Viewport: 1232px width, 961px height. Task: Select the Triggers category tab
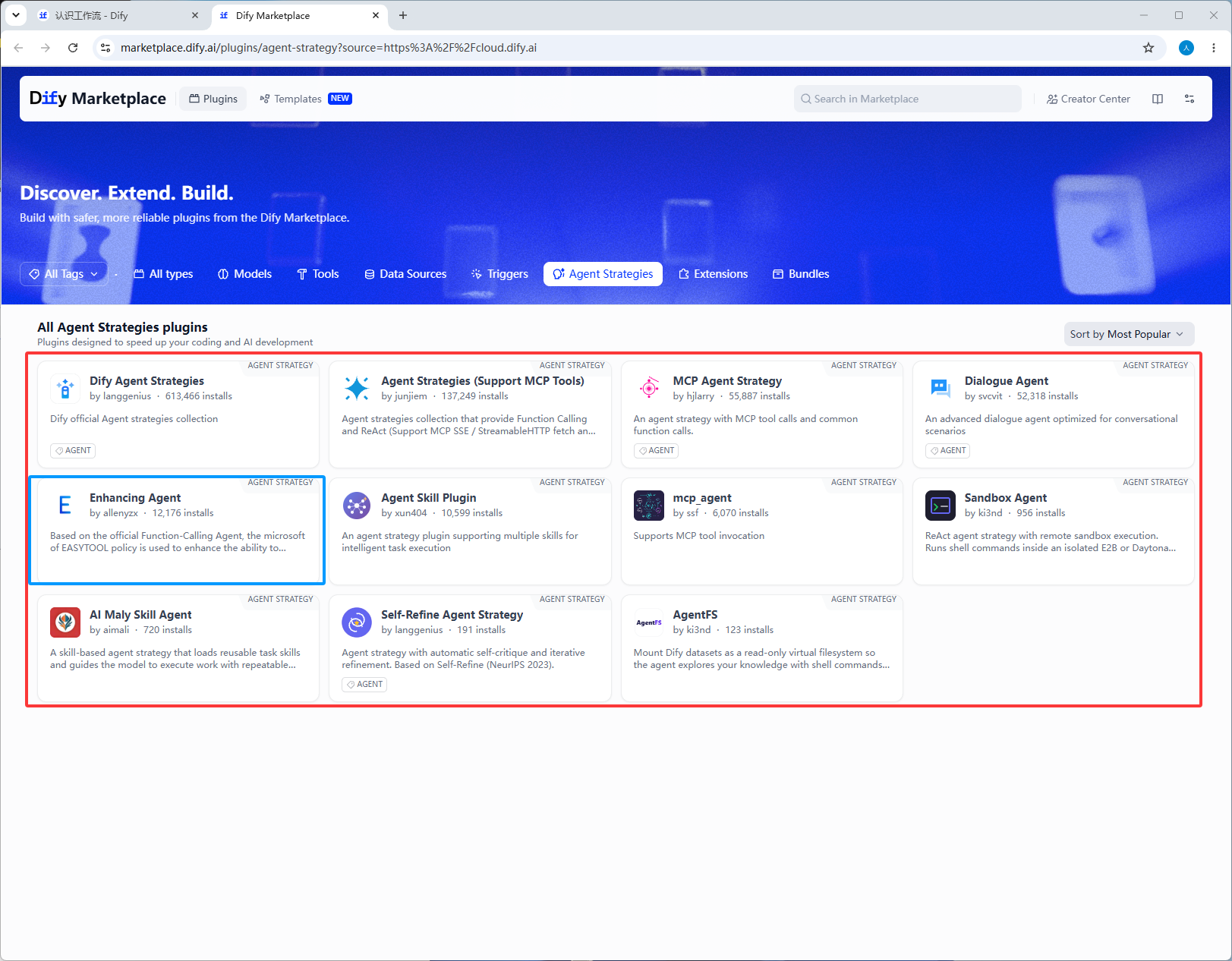[x=499, y=274]
